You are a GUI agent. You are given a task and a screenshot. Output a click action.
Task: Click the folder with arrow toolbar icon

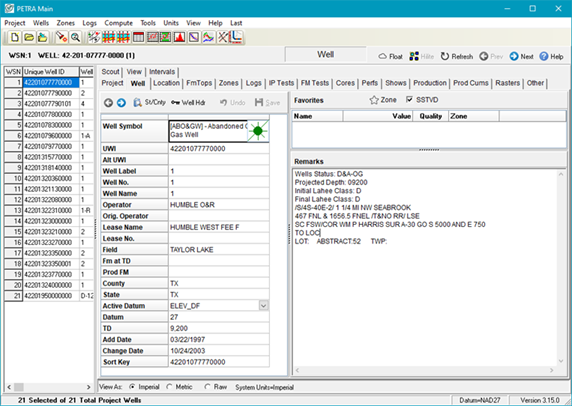click(43, 37)
